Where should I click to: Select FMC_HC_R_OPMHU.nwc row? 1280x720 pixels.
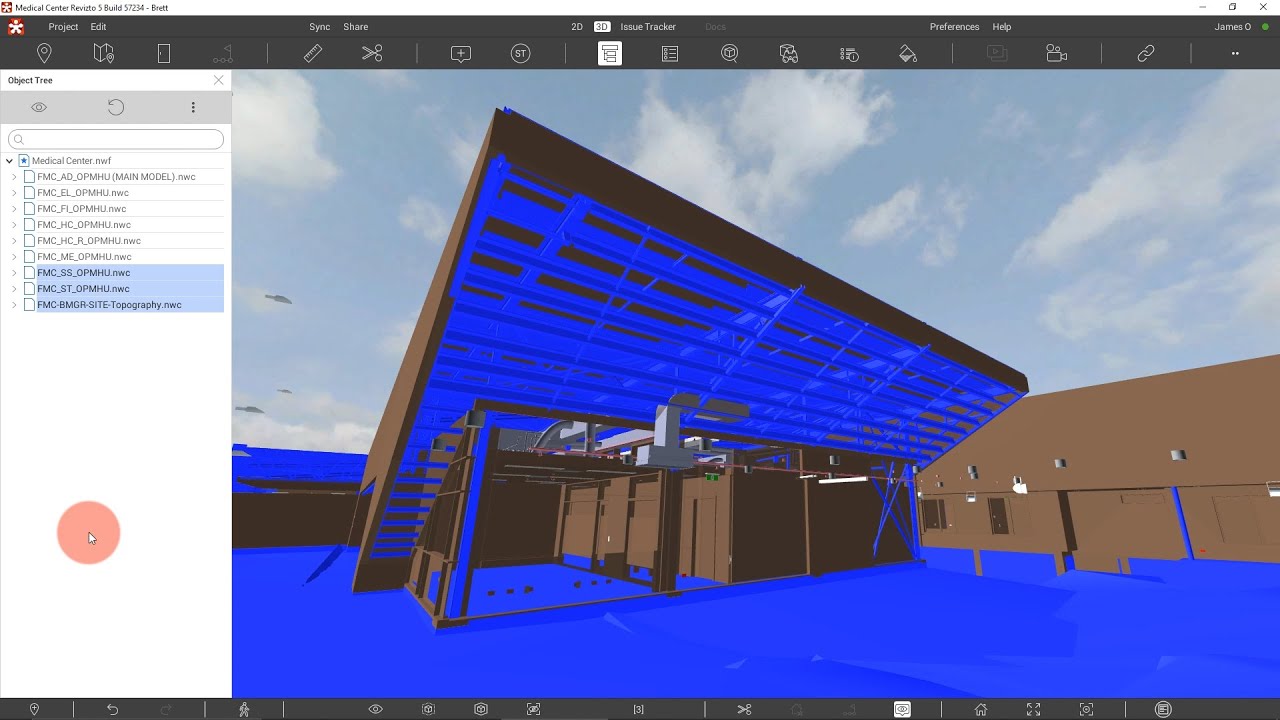tap(89, 241)
